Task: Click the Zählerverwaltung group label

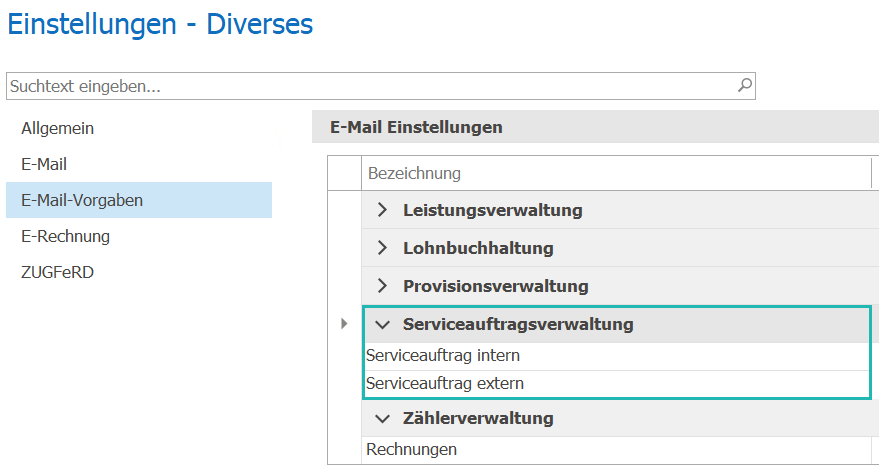Action: coord(478,418)
